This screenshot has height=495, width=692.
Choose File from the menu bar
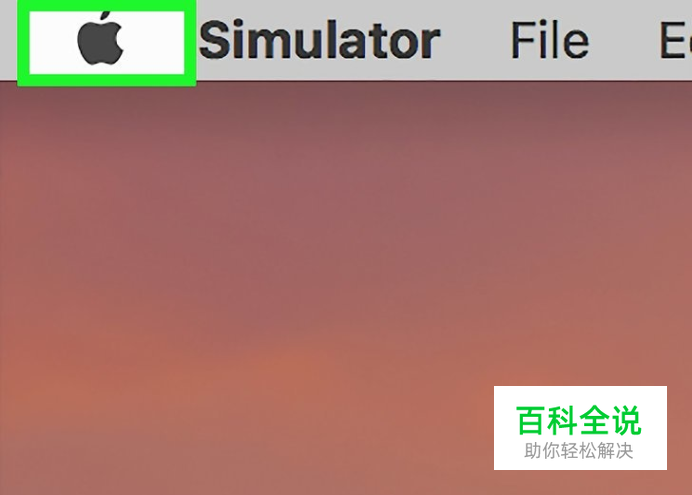tap(550, 40)
